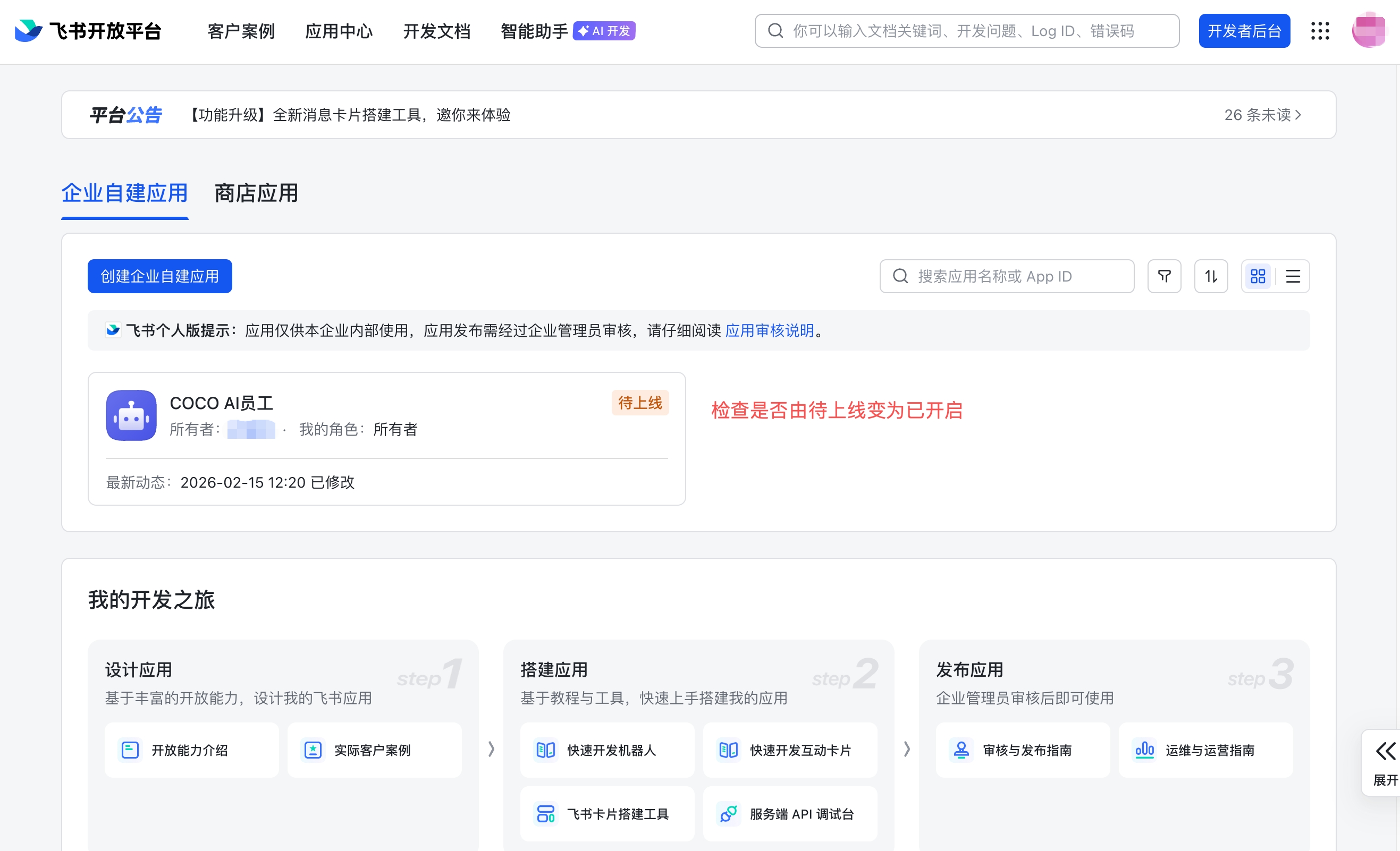Click the arrow between step 1 and step 2
Viewport: 1400px width, 851px height.
point(491,750)
